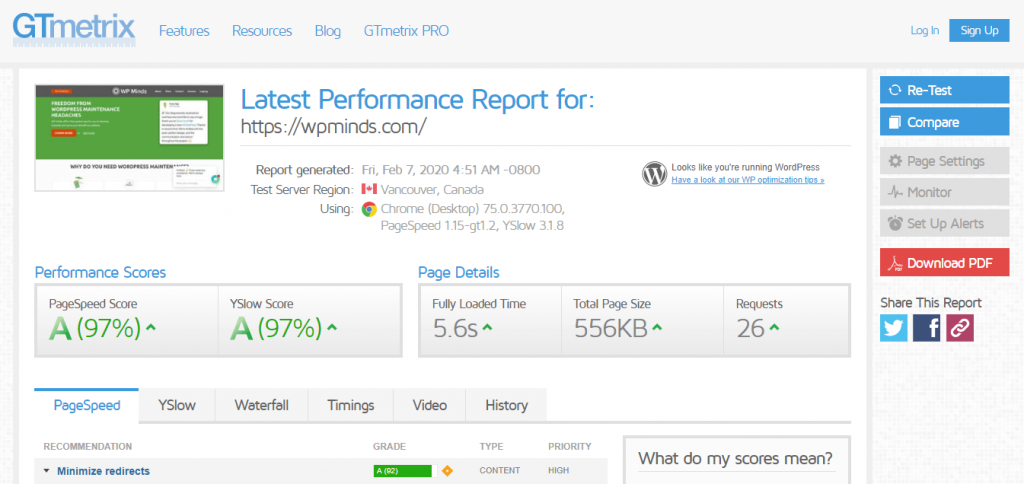Click the GTmetrix logo
This screenshot has height=484, width=1024.
74,29
